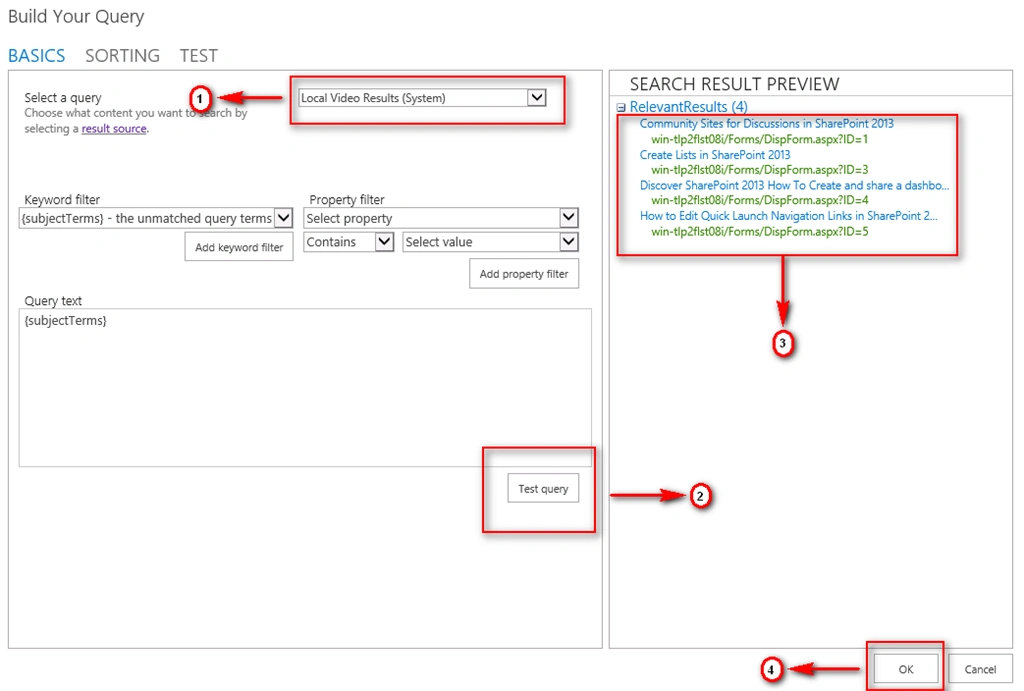Viewport: 1024px width, 691px height.
Task: Collapse the RelevantResults tree node
Action: coord(621,107)
